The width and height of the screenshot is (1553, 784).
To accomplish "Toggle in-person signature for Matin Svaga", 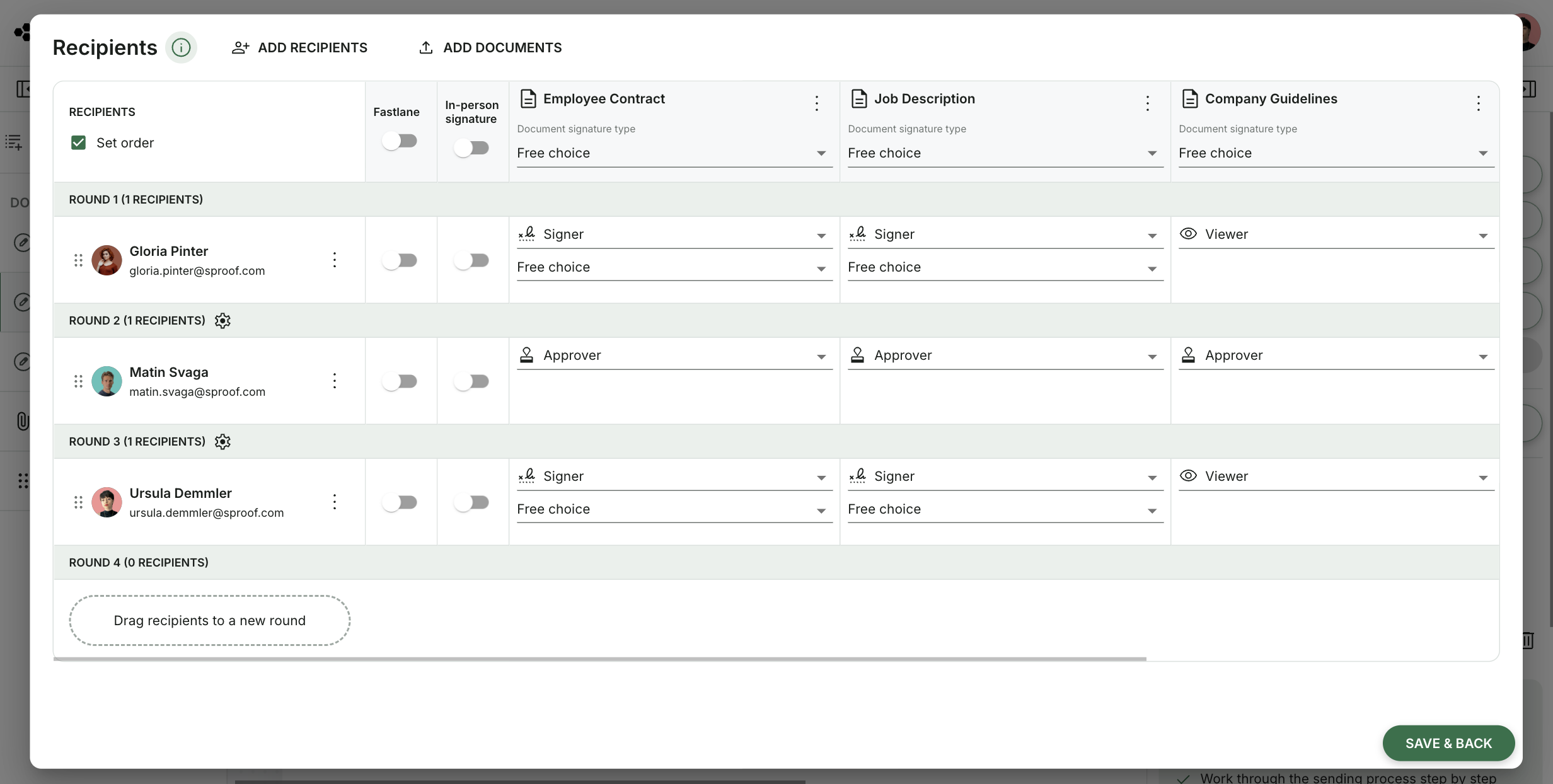I will 471,381.
